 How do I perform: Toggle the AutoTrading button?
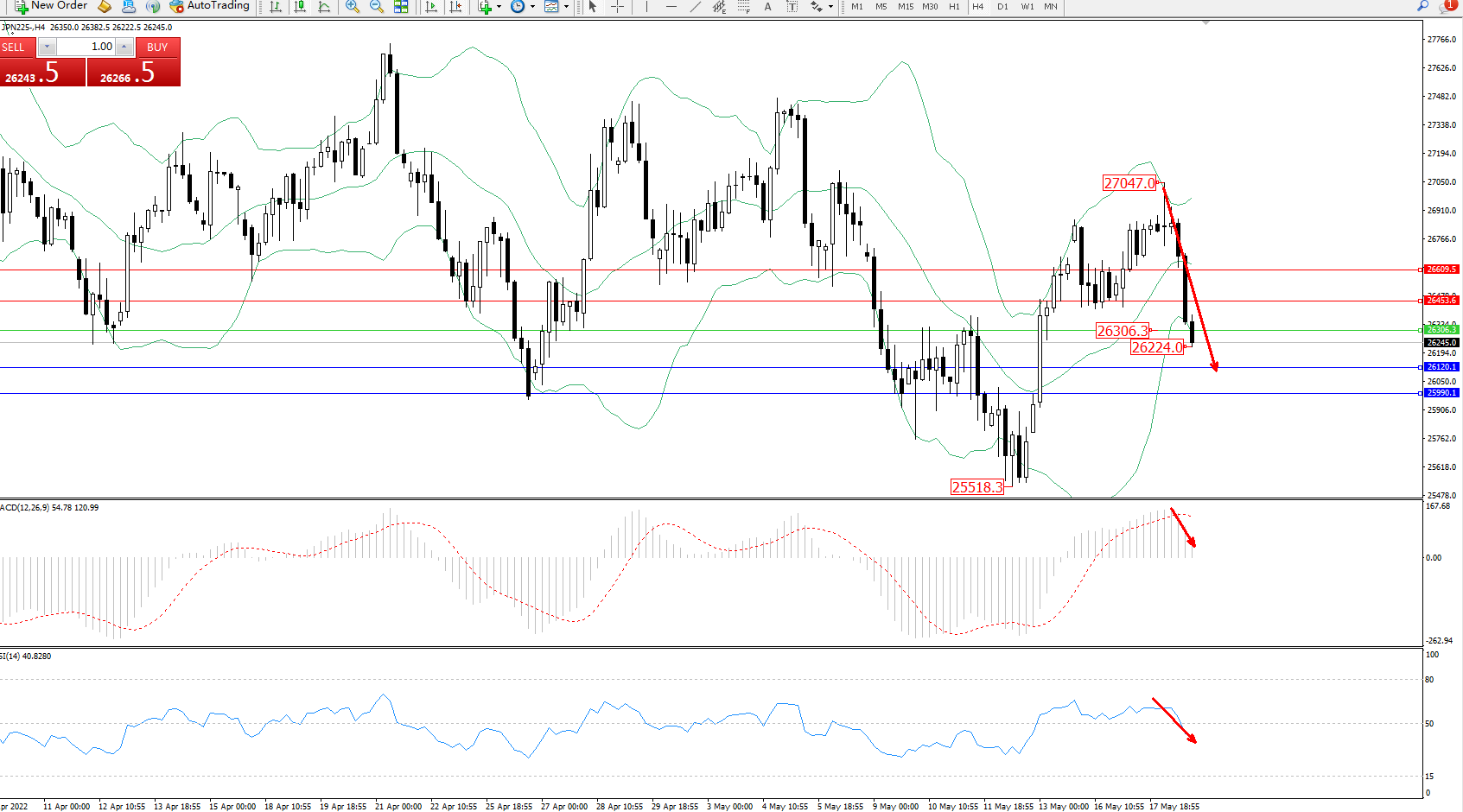(209, 6)
